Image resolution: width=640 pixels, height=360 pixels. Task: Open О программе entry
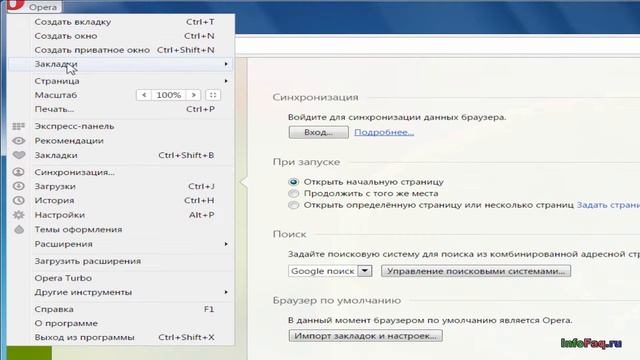tap(121, 323)
